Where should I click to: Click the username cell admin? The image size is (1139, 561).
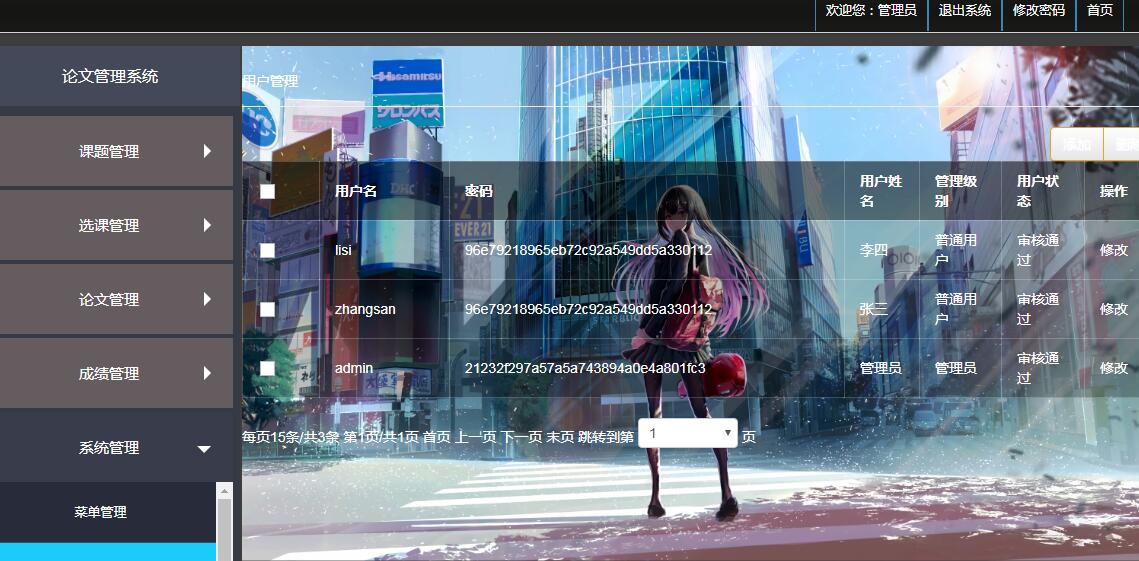pos(354,368)
